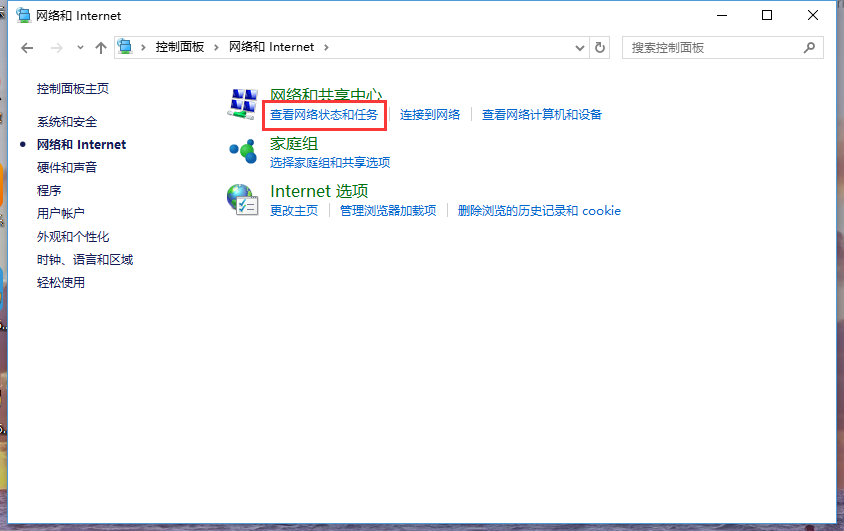Minimize the 网络和 Internet window
844x531 pixels.
722,15
